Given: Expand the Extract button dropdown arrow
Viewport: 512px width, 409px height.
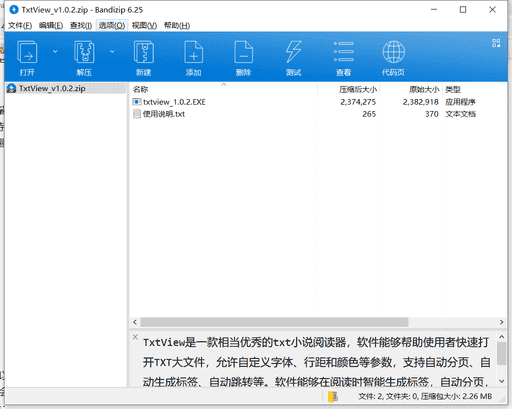Looking at the screenshot, I should [112, 51].
